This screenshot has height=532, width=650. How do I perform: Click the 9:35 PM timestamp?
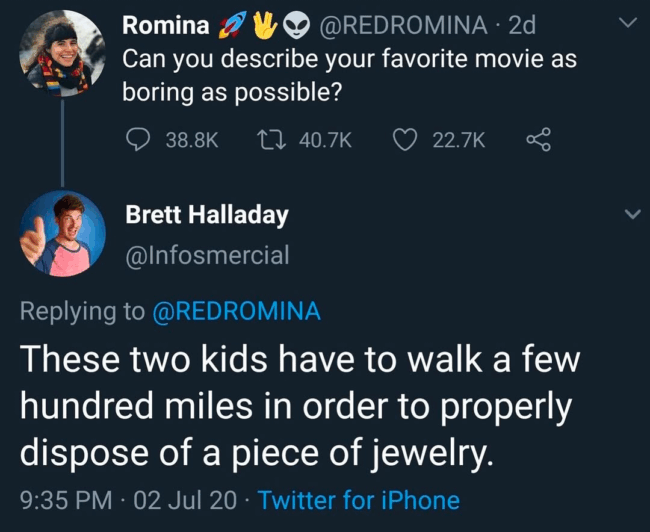tap(67, 500)
